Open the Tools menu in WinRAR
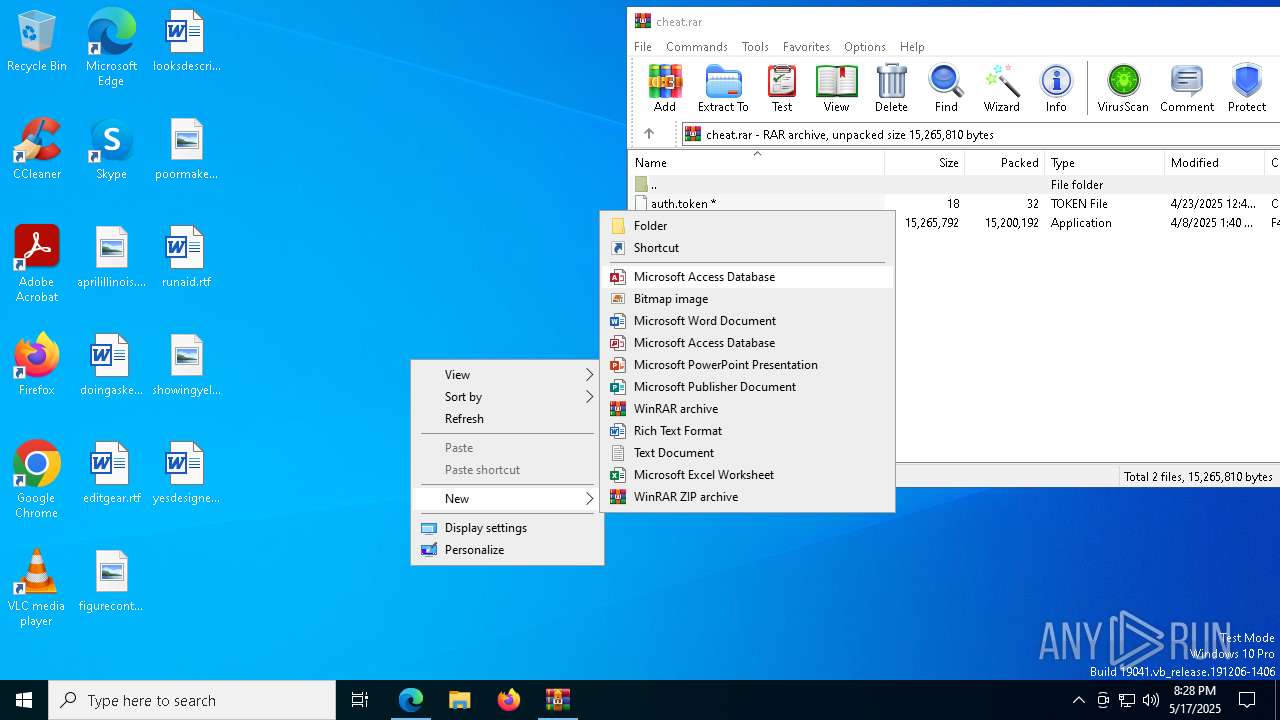 tap(755, 47)
